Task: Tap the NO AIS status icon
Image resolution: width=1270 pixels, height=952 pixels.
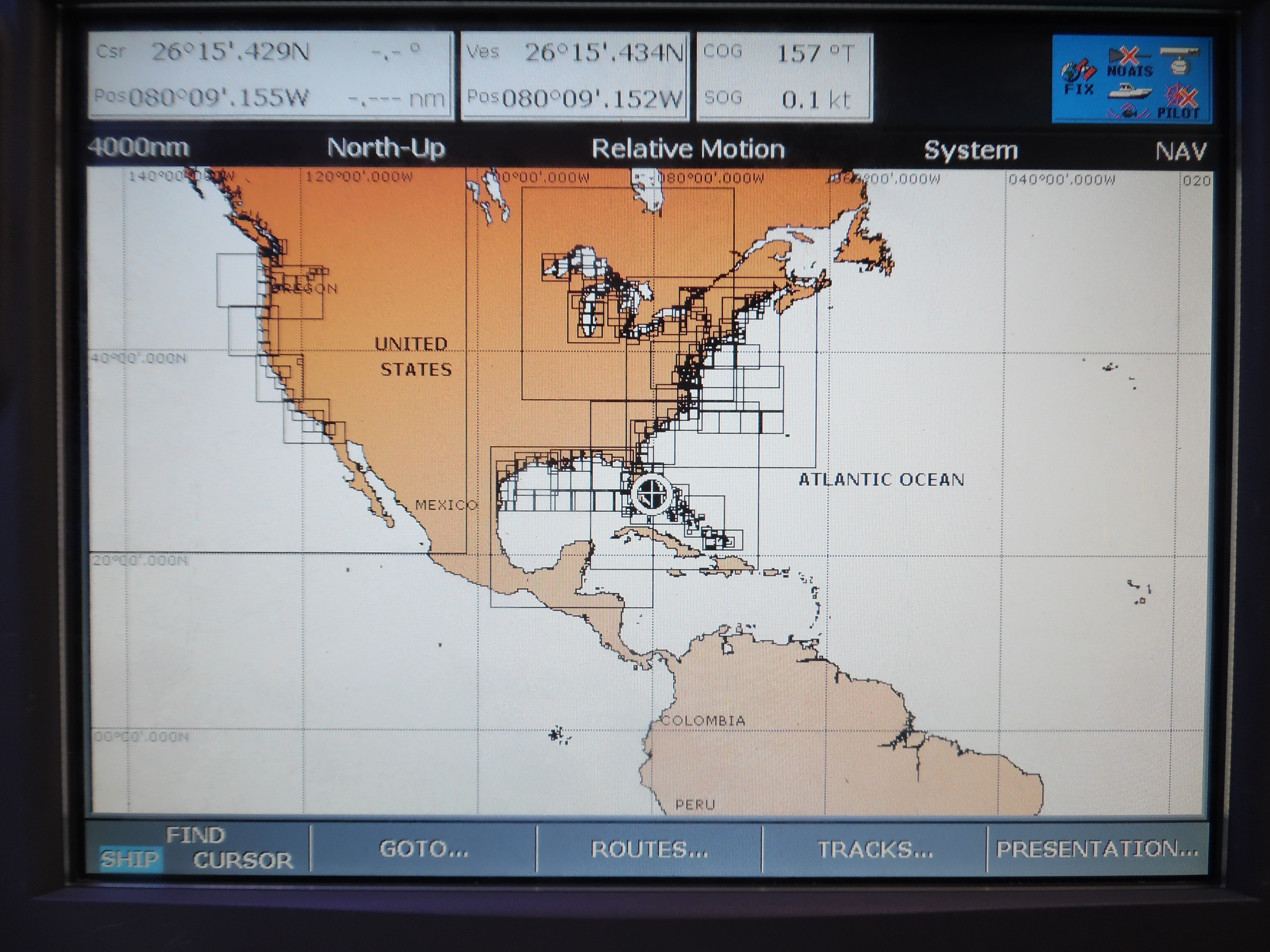Action: tap(1129, 63)
